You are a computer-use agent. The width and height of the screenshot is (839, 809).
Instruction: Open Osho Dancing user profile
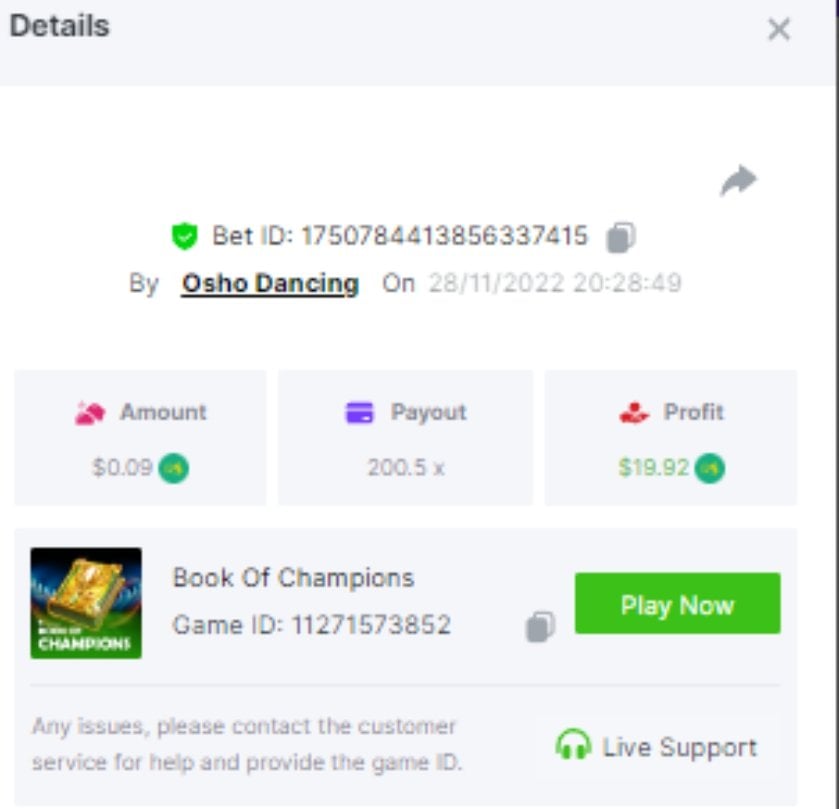tap(270, 284)
